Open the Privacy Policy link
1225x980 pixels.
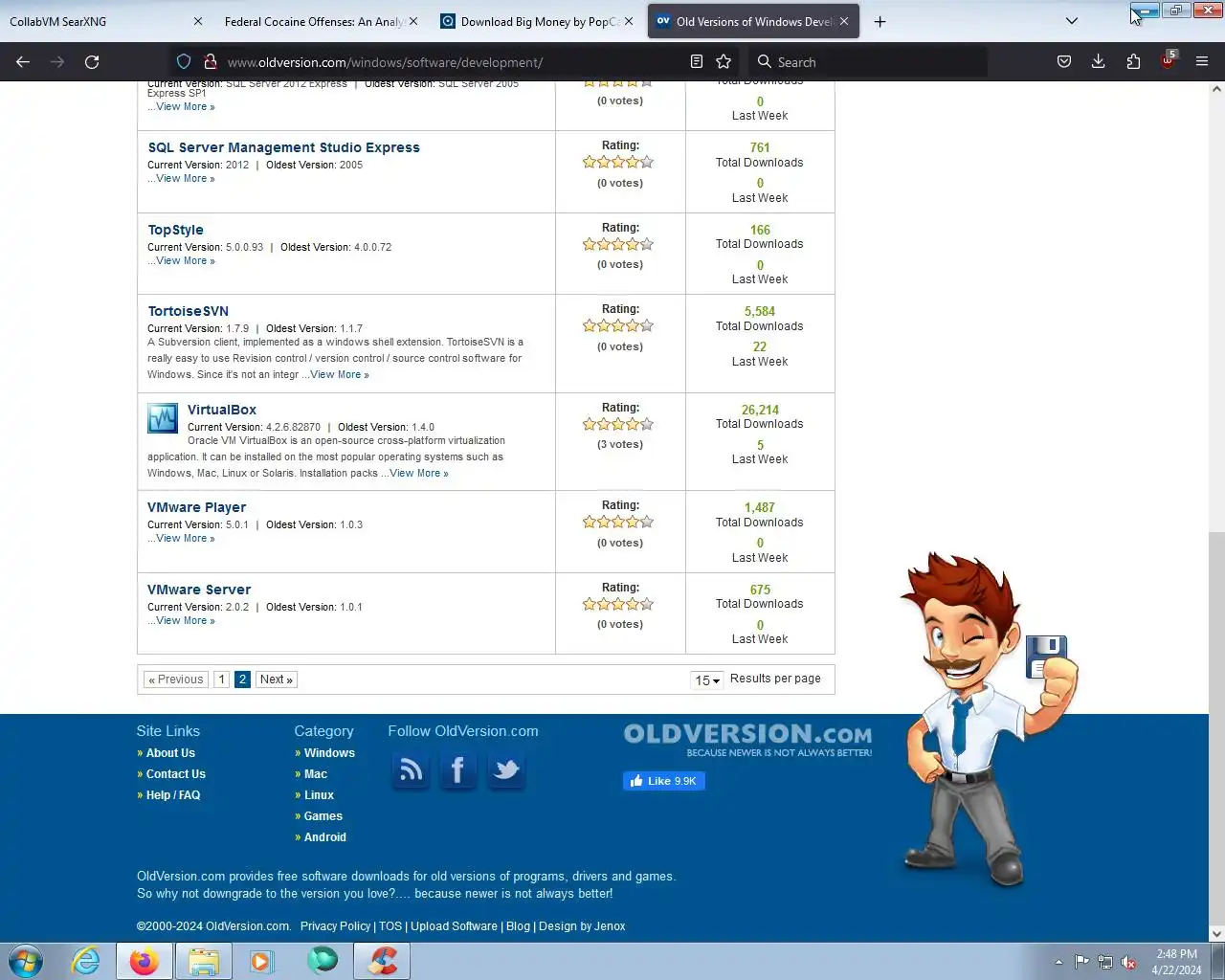point(335,926)
